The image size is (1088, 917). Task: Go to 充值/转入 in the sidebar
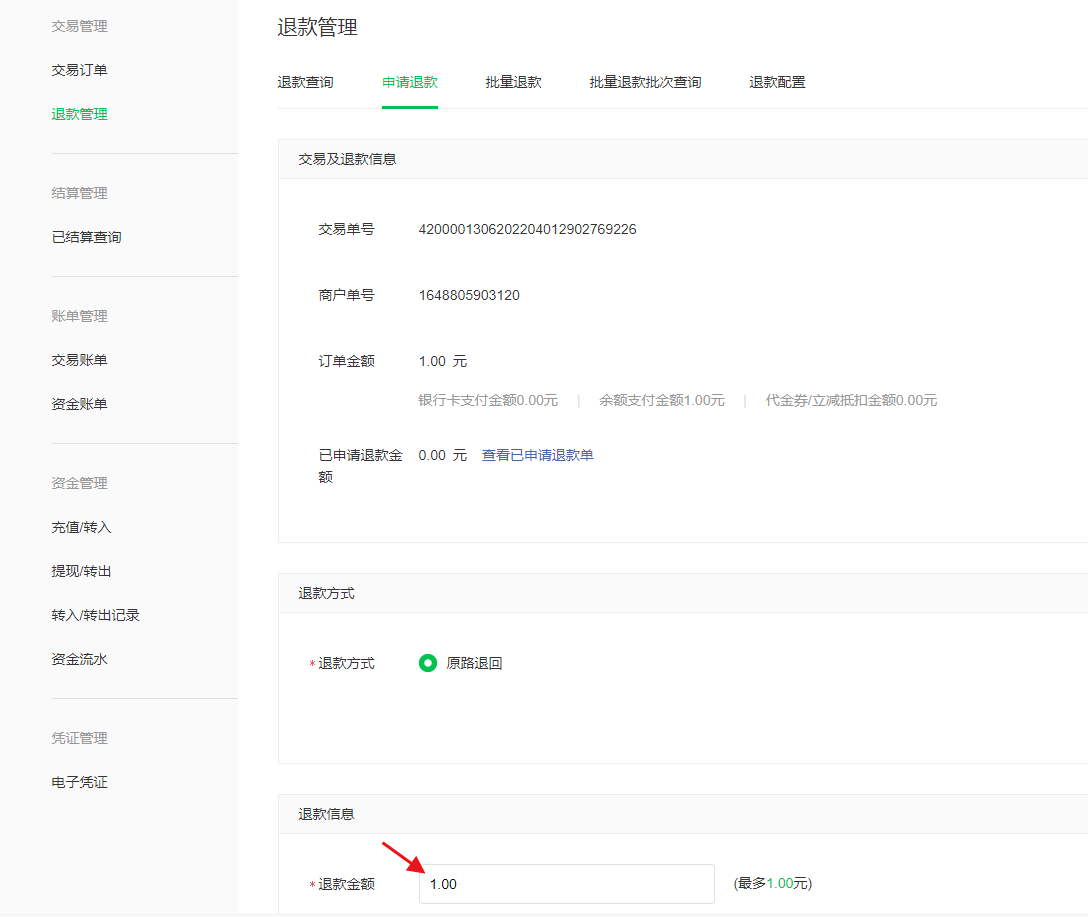pyautogui.click(x=81, y=527)
